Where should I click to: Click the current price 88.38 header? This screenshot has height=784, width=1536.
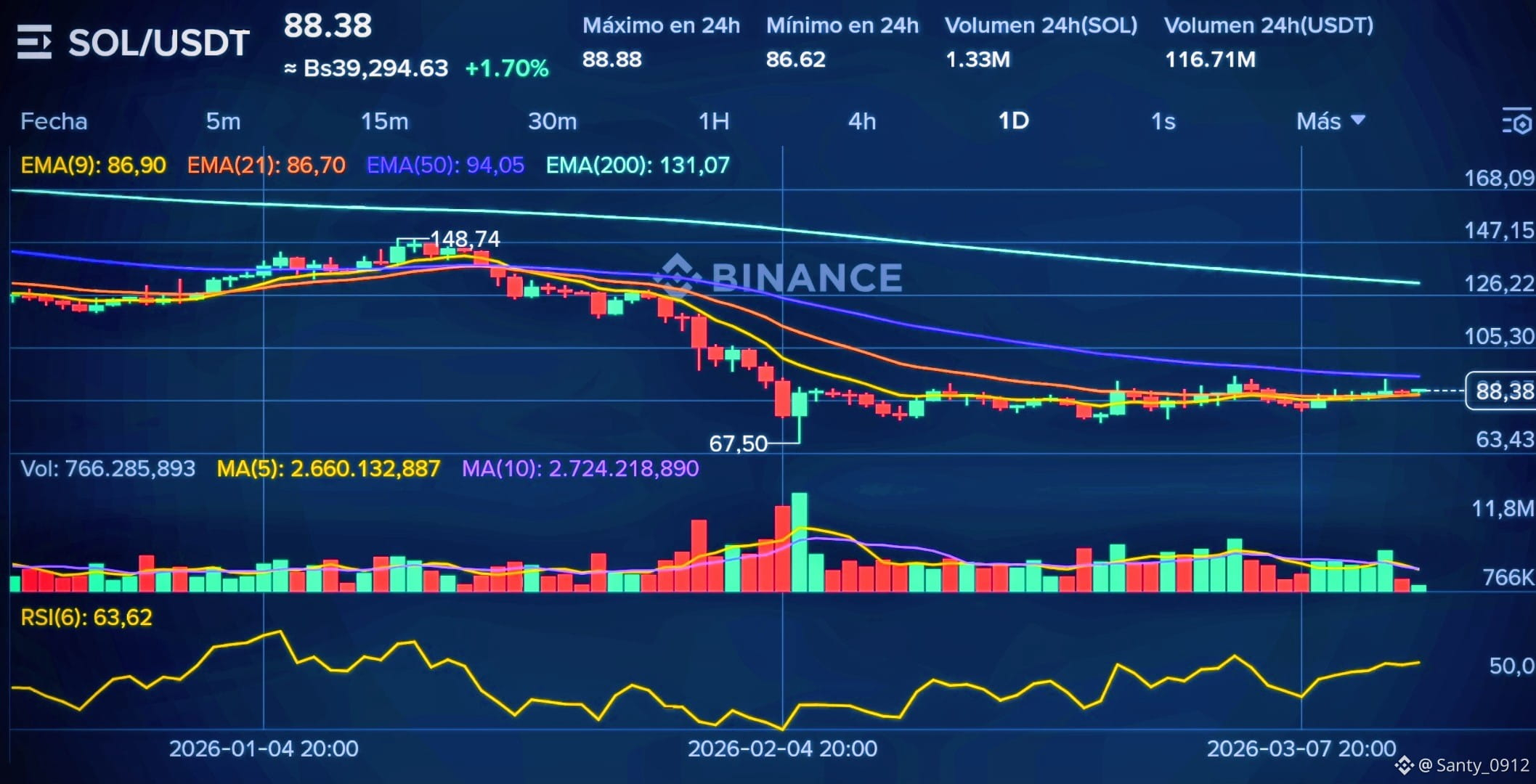click(328, 26)
